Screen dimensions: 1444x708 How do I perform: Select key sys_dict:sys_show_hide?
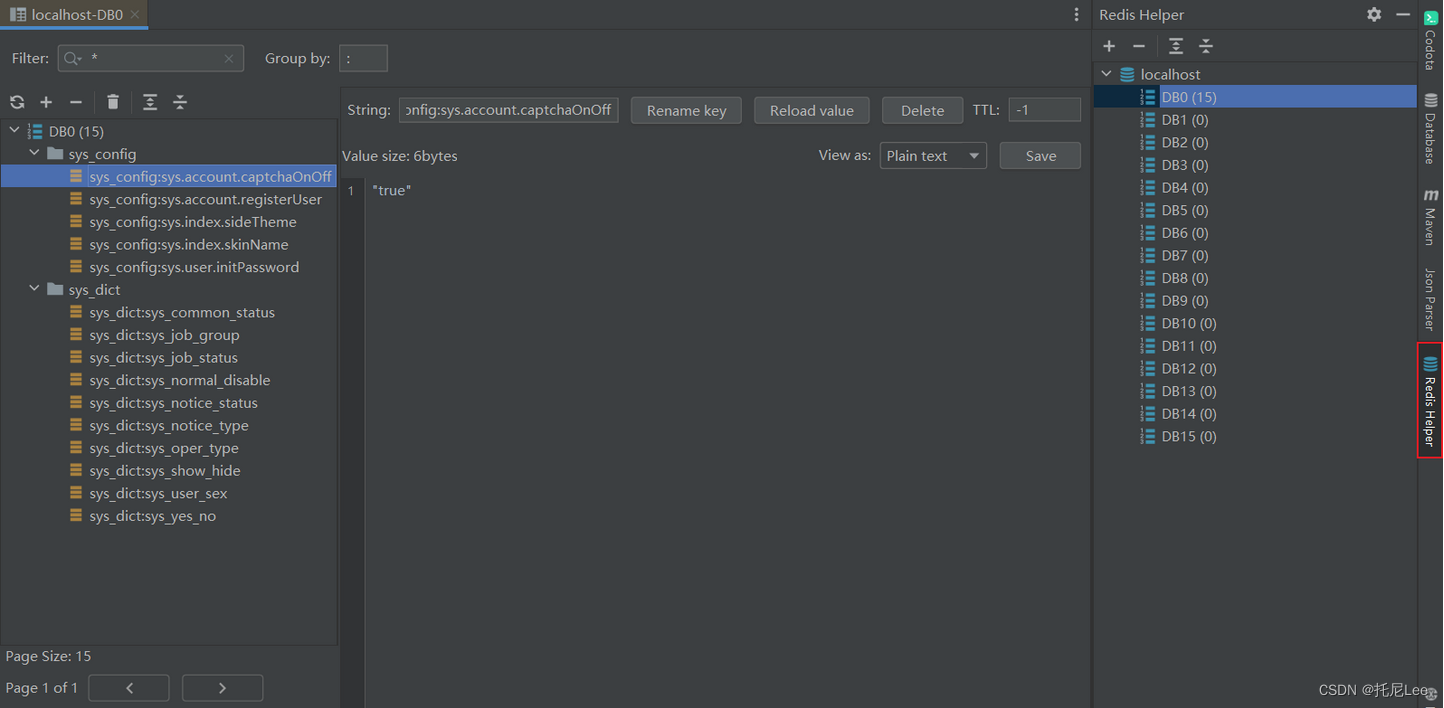click(x=165, y=471)
